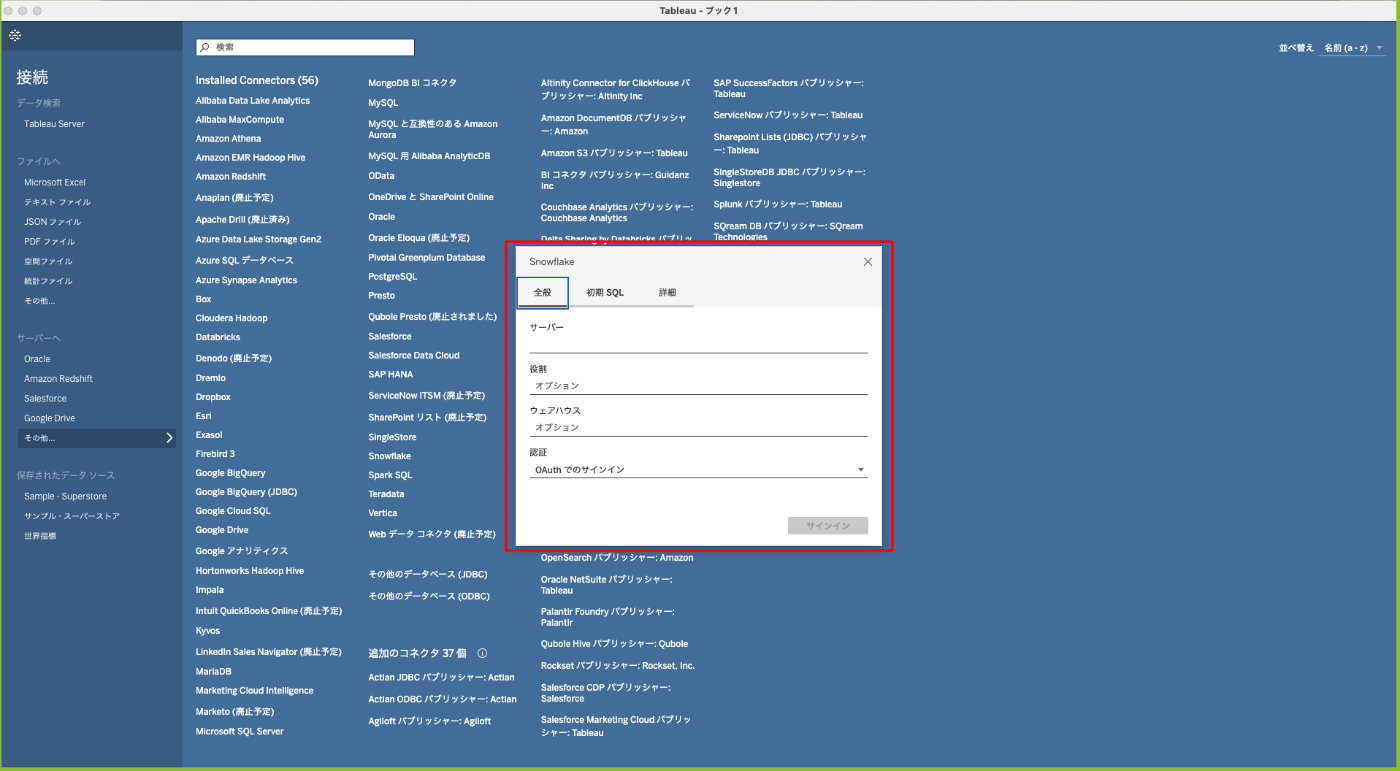Viewport: 1400px width, 771px height.
Task: Select Azure Synapse Analytics connector
Action: click(246, 281)
